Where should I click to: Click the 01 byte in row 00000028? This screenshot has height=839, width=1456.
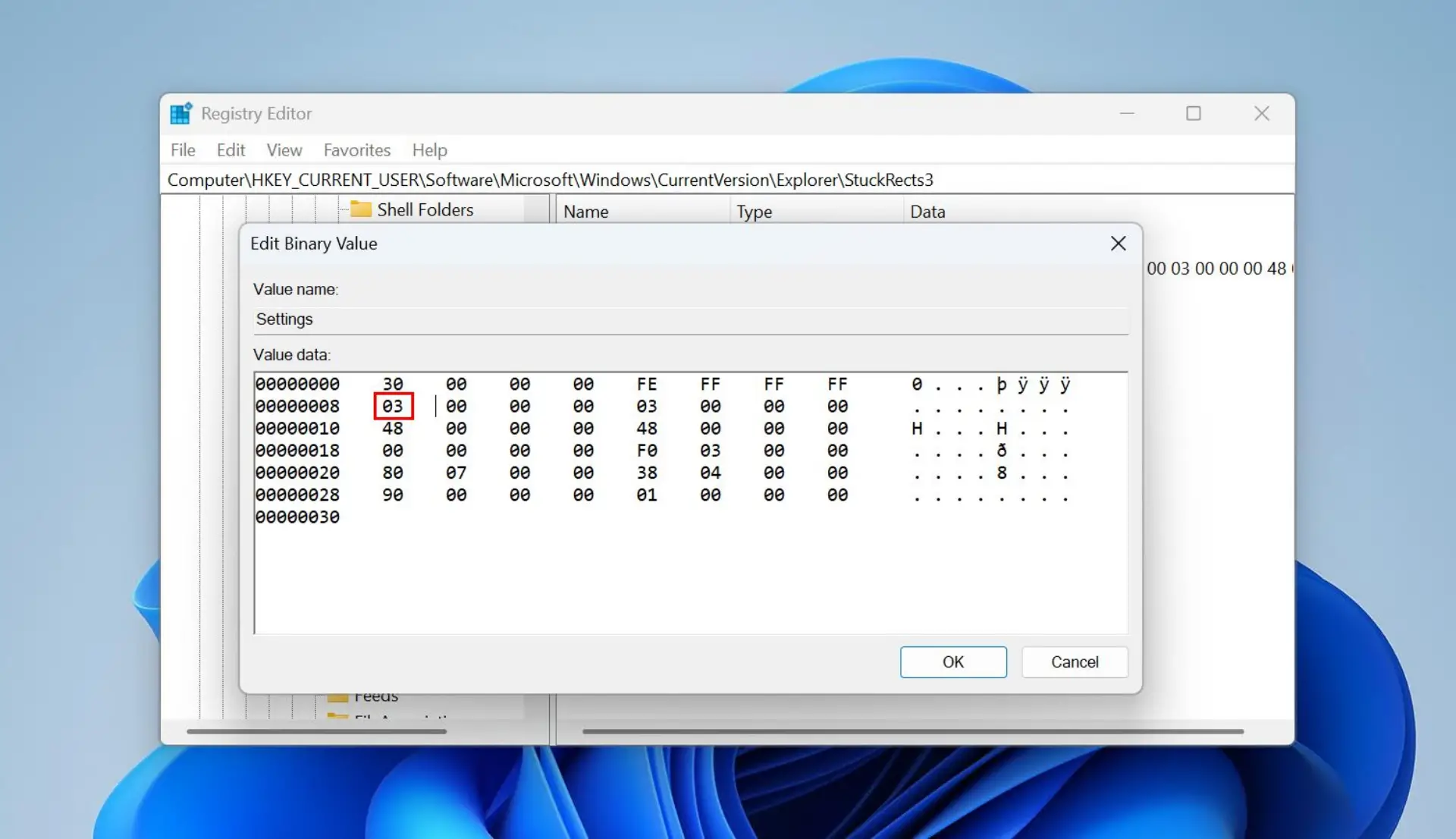click(647, 495)
